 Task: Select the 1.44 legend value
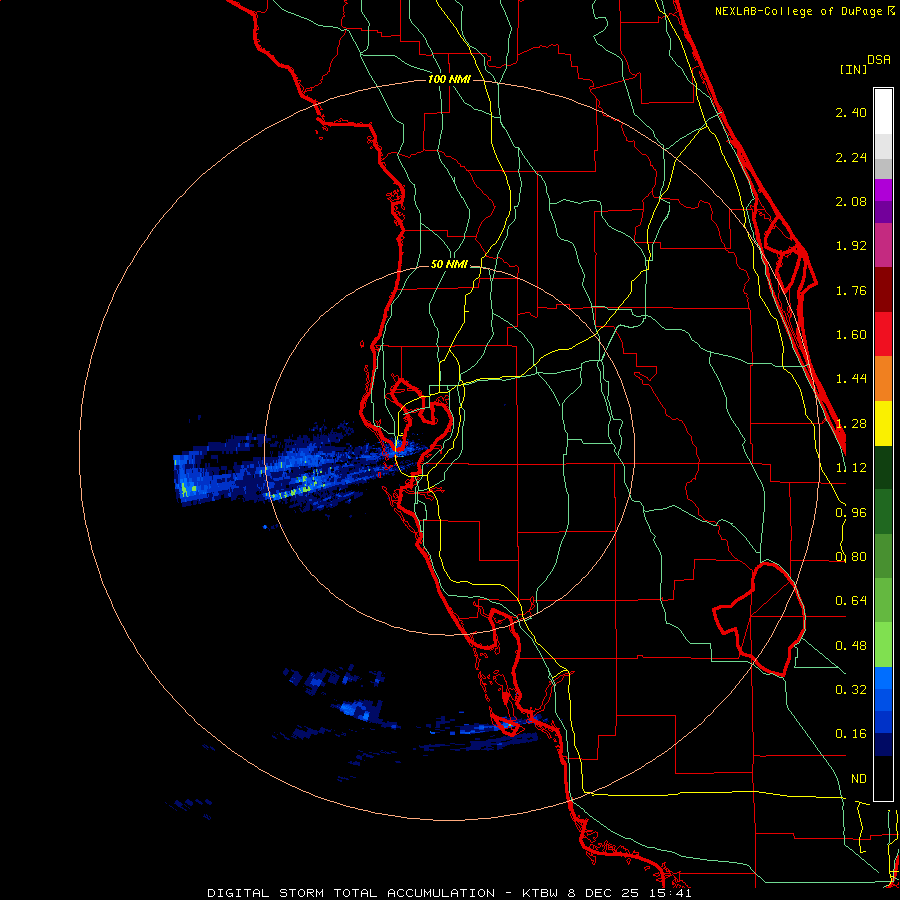[x=851, y=379]
